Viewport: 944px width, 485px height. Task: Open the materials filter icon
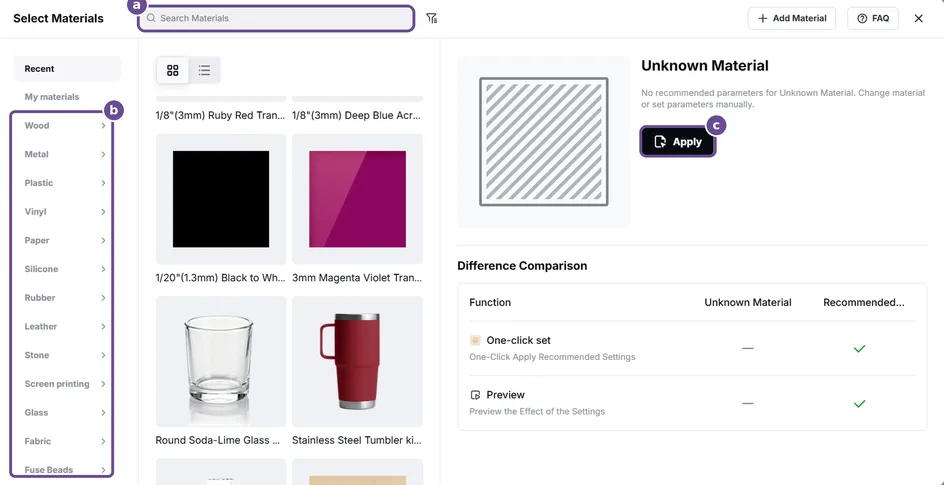[432, 18]
